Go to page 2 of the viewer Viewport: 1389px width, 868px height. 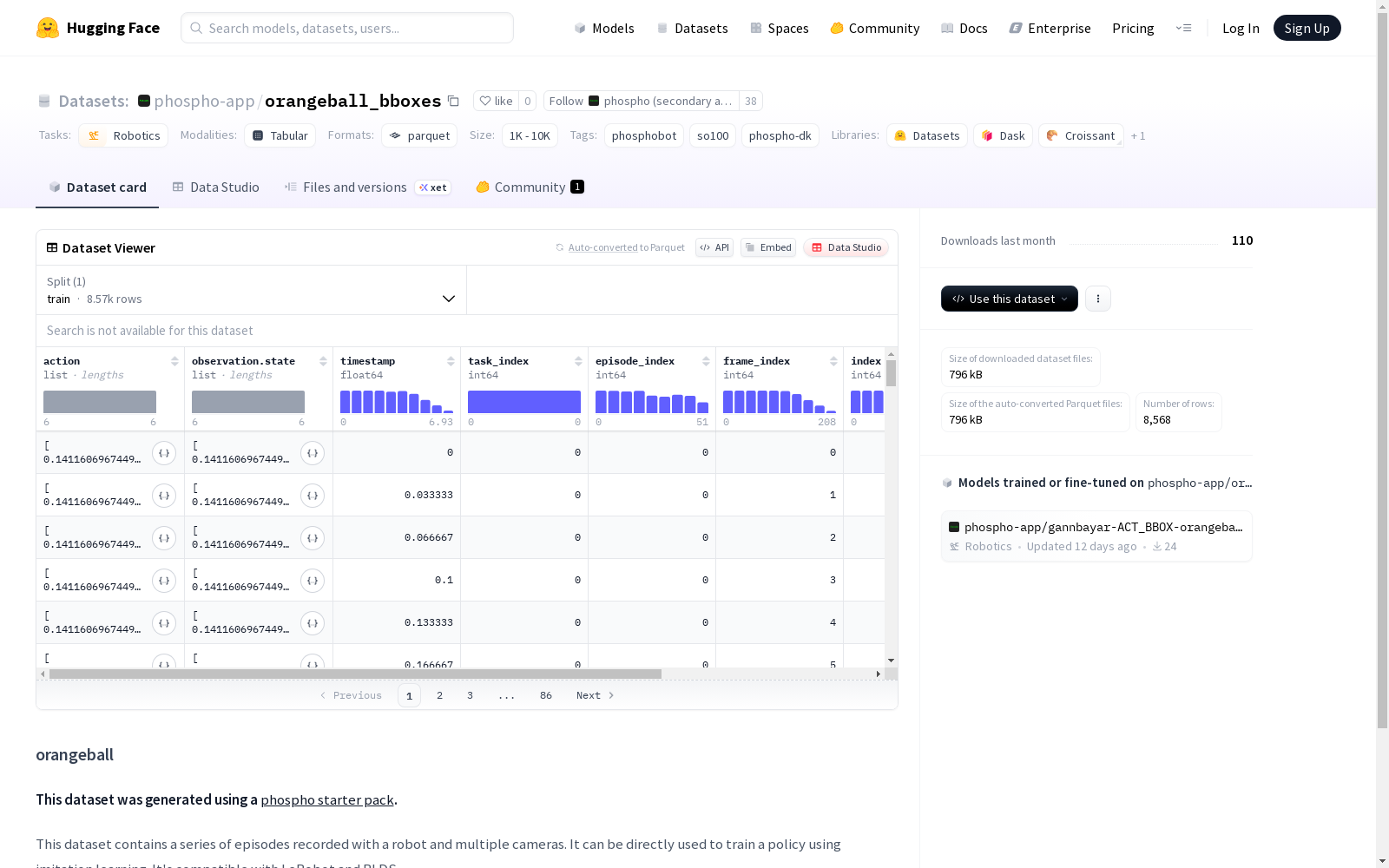click(x=440, y=695)
